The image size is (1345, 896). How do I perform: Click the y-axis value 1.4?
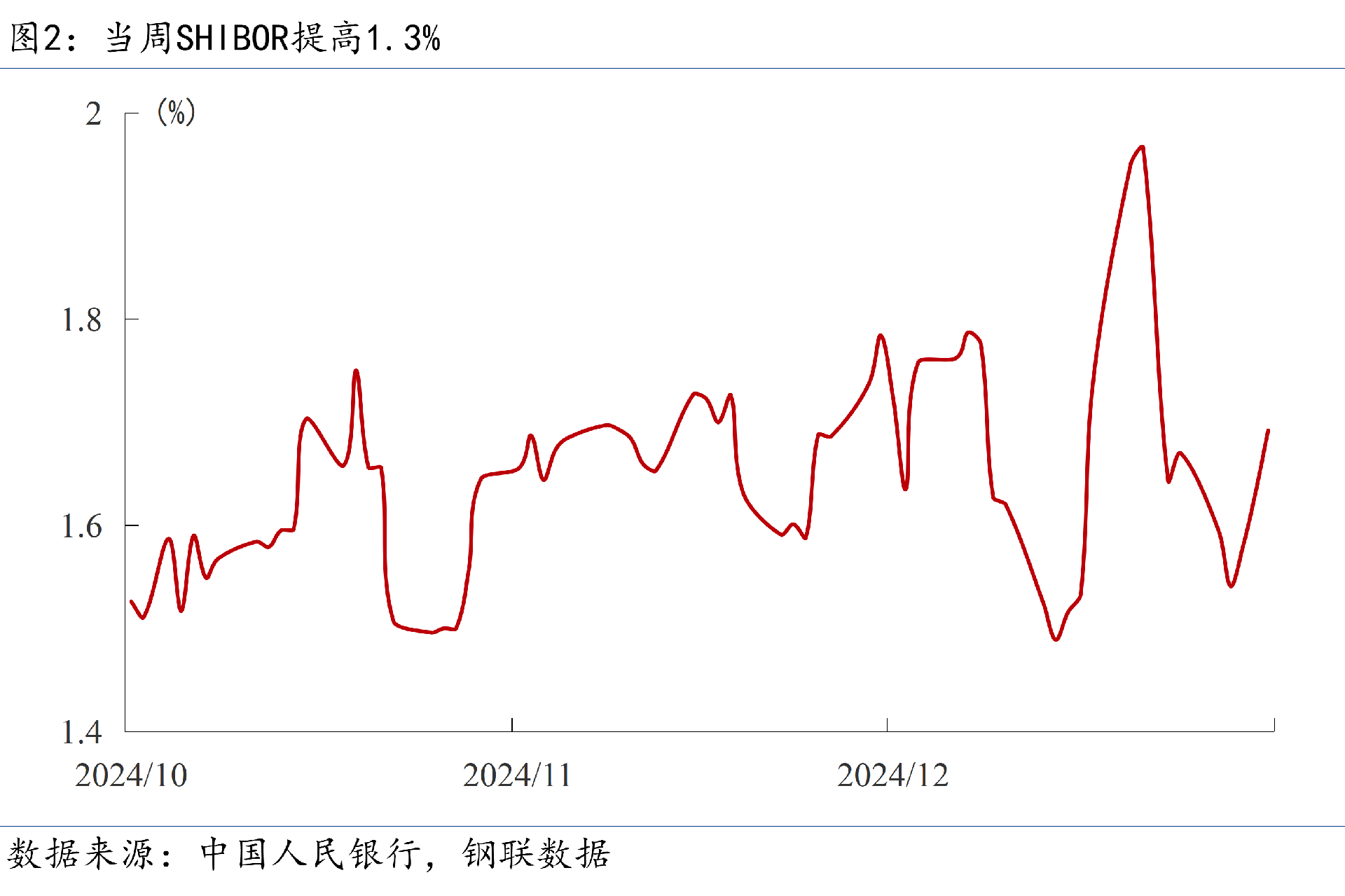coord(82,732)
